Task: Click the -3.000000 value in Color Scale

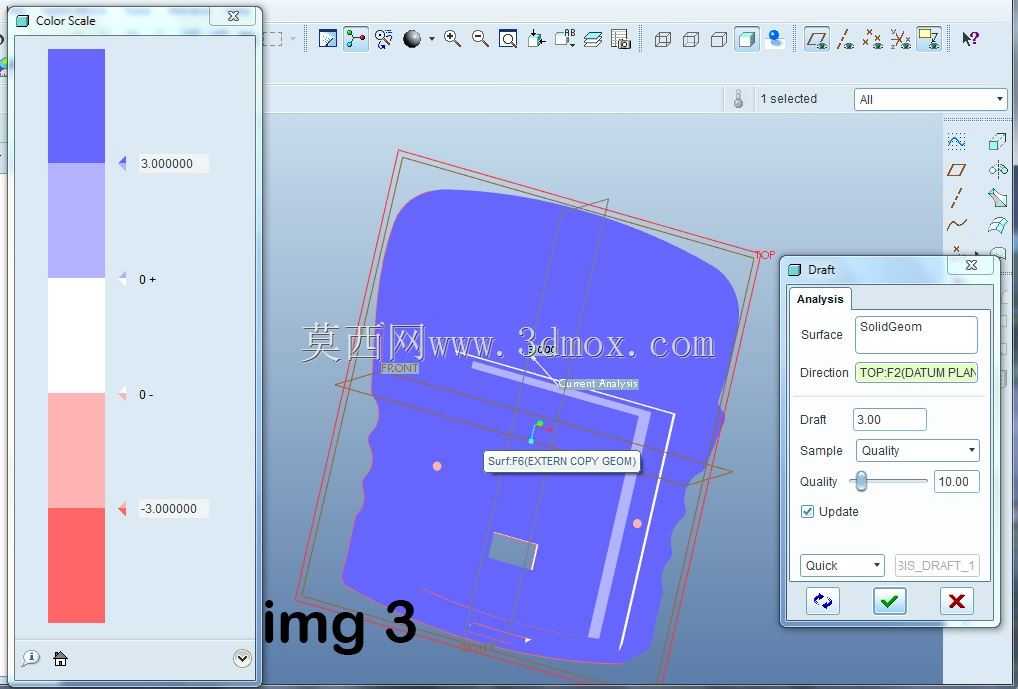Action: (173, 508)
